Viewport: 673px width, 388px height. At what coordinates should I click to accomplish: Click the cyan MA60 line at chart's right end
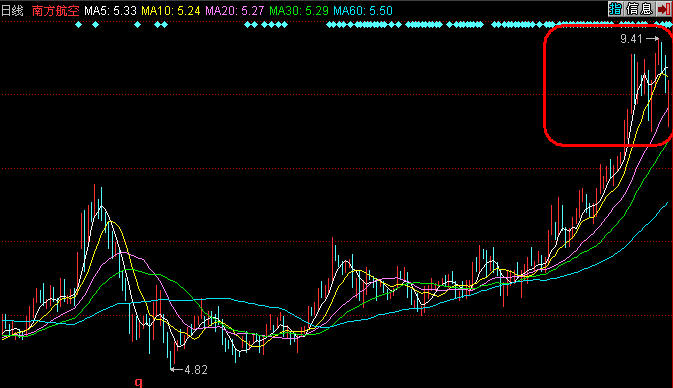click(x=666, y=204)
